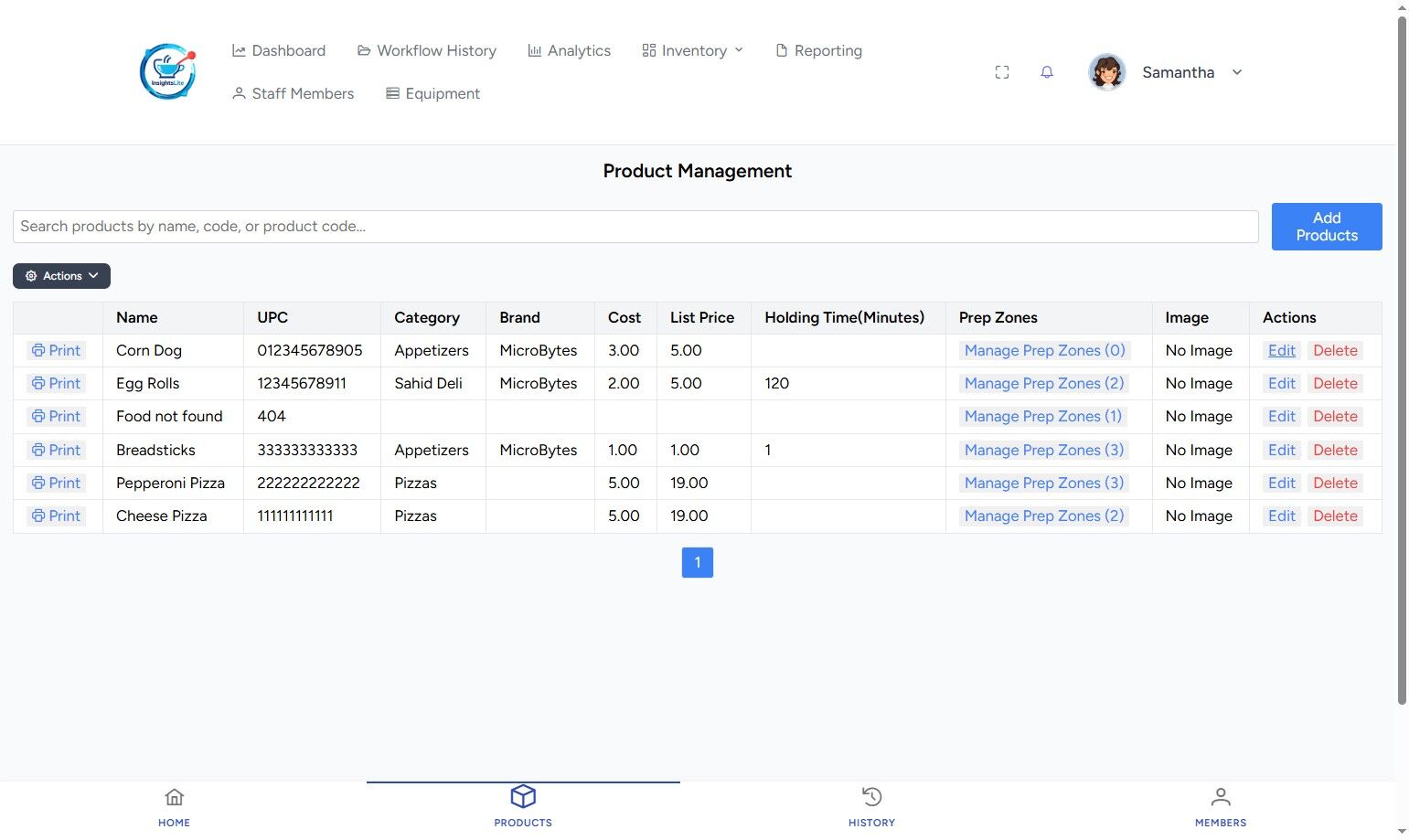Manage Prep Zones for Breadsticks
Screen dimensions: 1409x840
[x=1044, y=450]
